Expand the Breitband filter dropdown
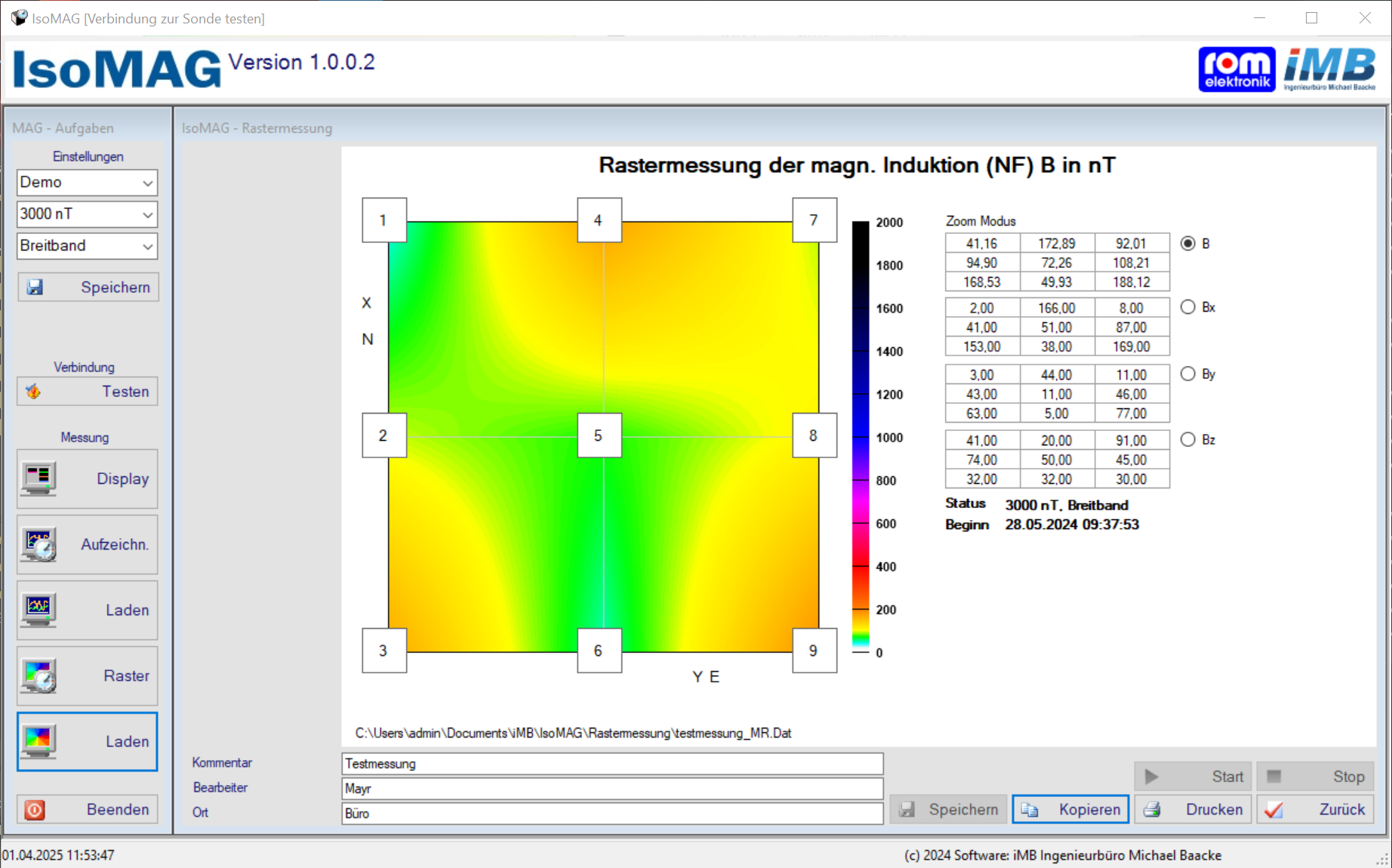Viewport: 1392px width, 868px height. tap(147, 246)
